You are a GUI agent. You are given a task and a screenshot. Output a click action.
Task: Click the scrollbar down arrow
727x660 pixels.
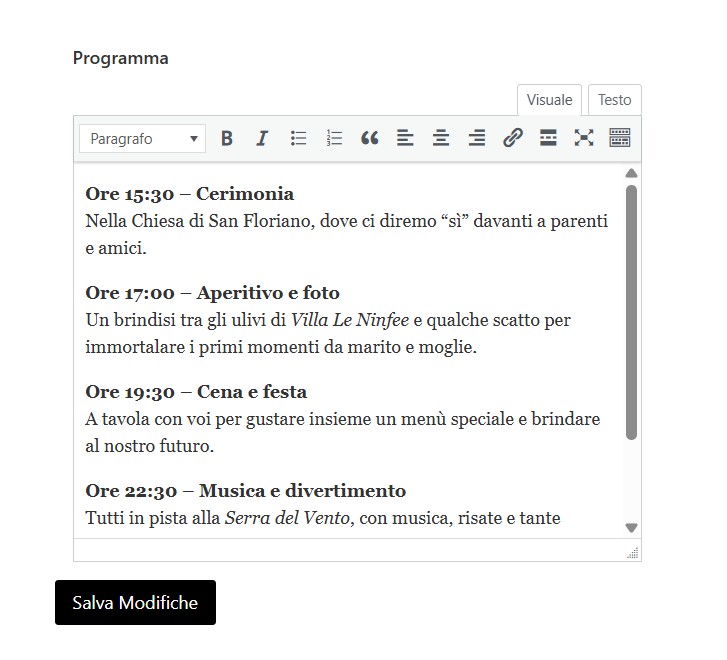pyautogui.click(x=631, y=528)
